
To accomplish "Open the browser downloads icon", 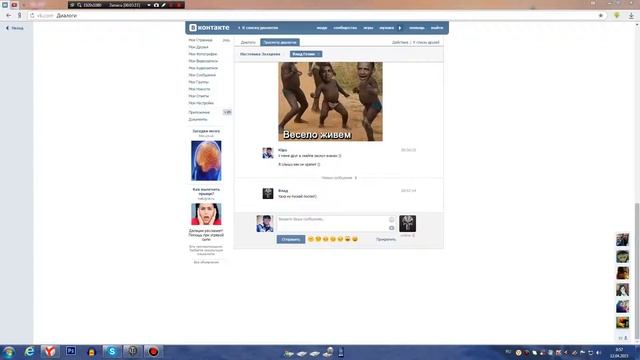I will (631, 16).
